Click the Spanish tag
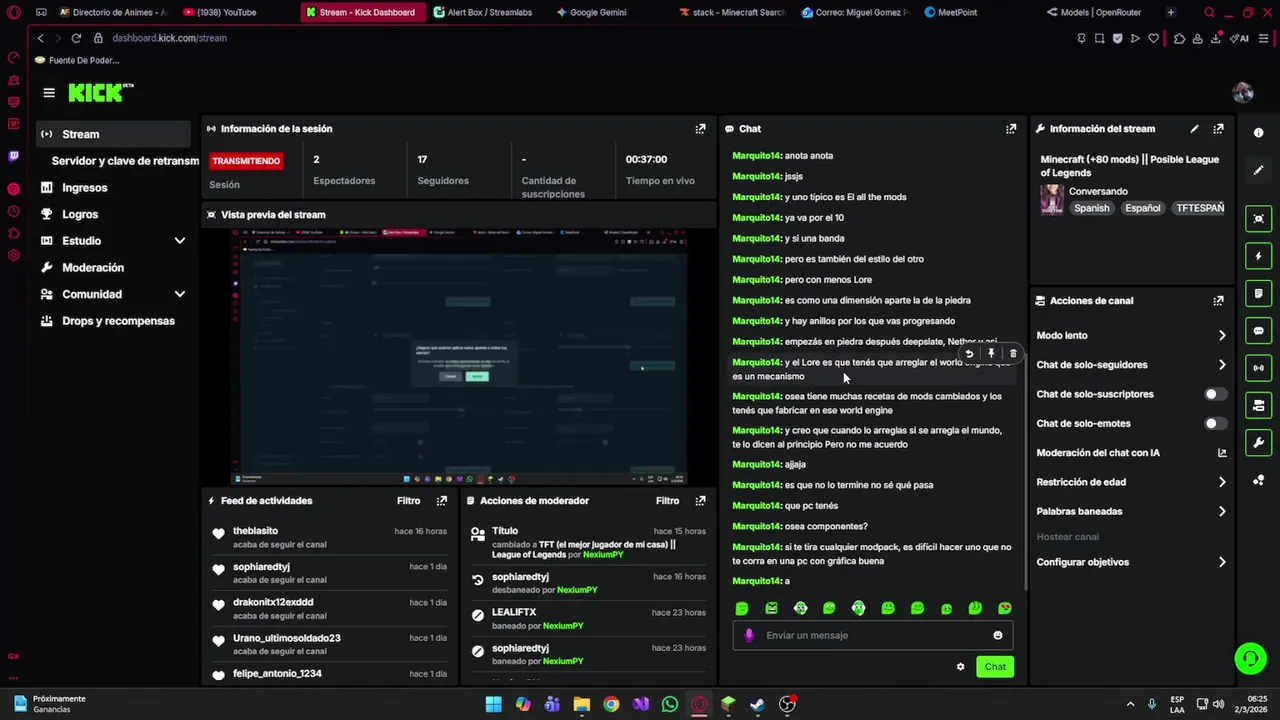 pyautogui.click(x=1091, y=208)
